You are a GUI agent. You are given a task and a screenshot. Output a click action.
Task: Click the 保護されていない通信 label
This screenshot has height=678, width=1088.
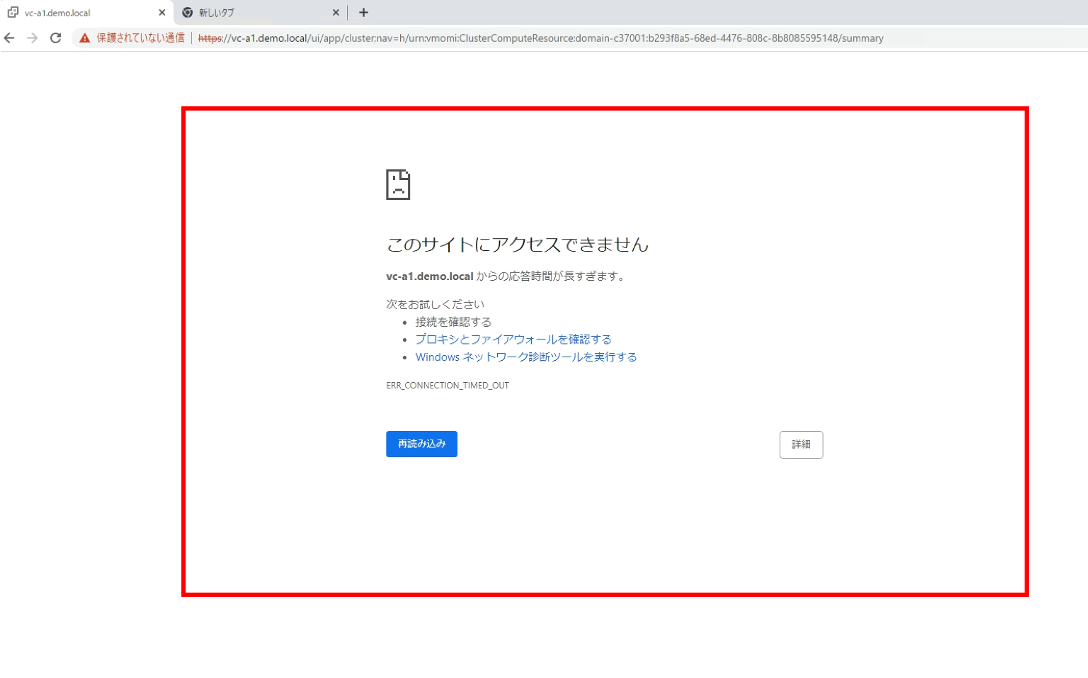140,38
